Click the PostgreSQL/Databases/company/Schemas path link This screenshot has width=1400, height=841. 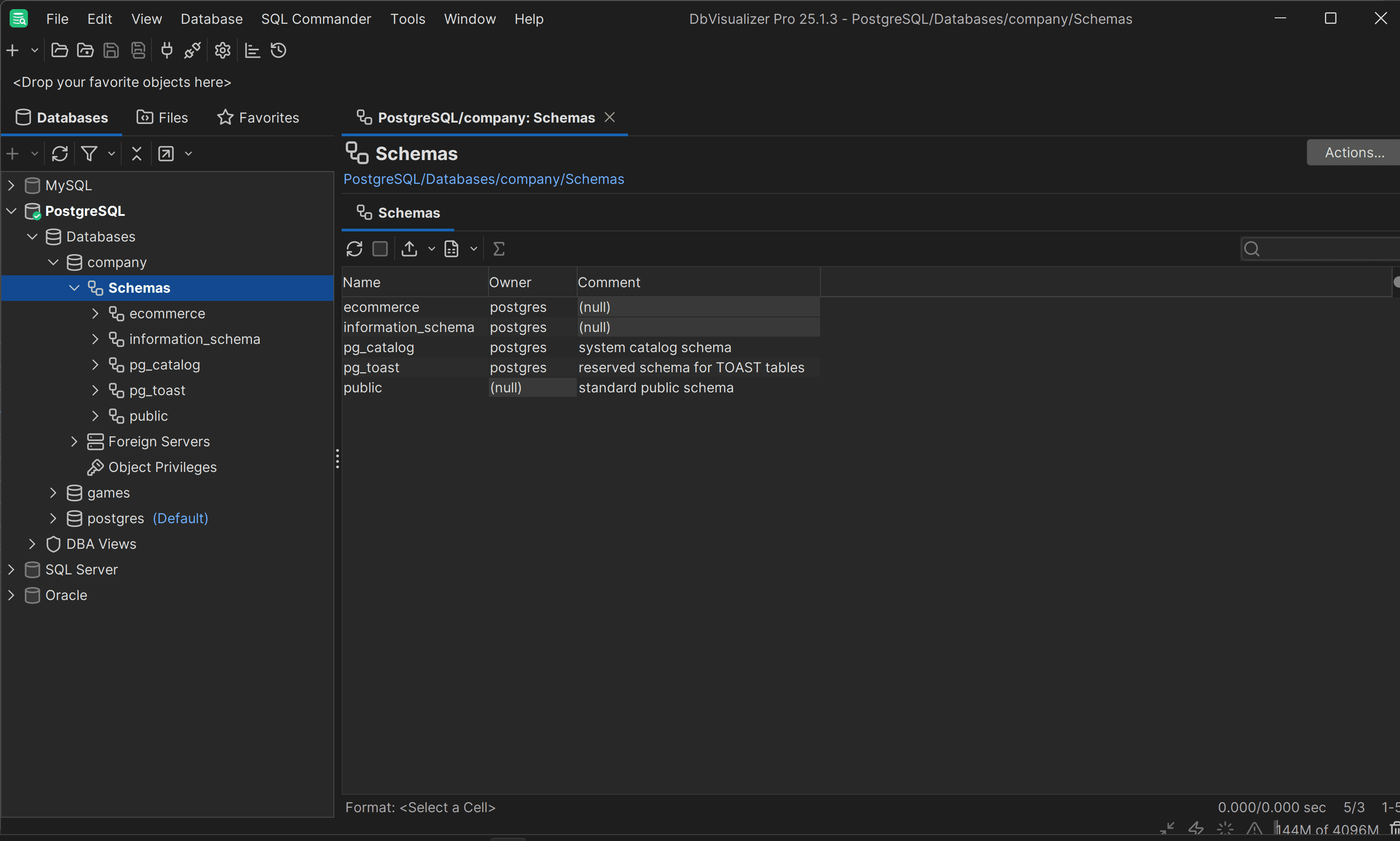pos(483,179)
